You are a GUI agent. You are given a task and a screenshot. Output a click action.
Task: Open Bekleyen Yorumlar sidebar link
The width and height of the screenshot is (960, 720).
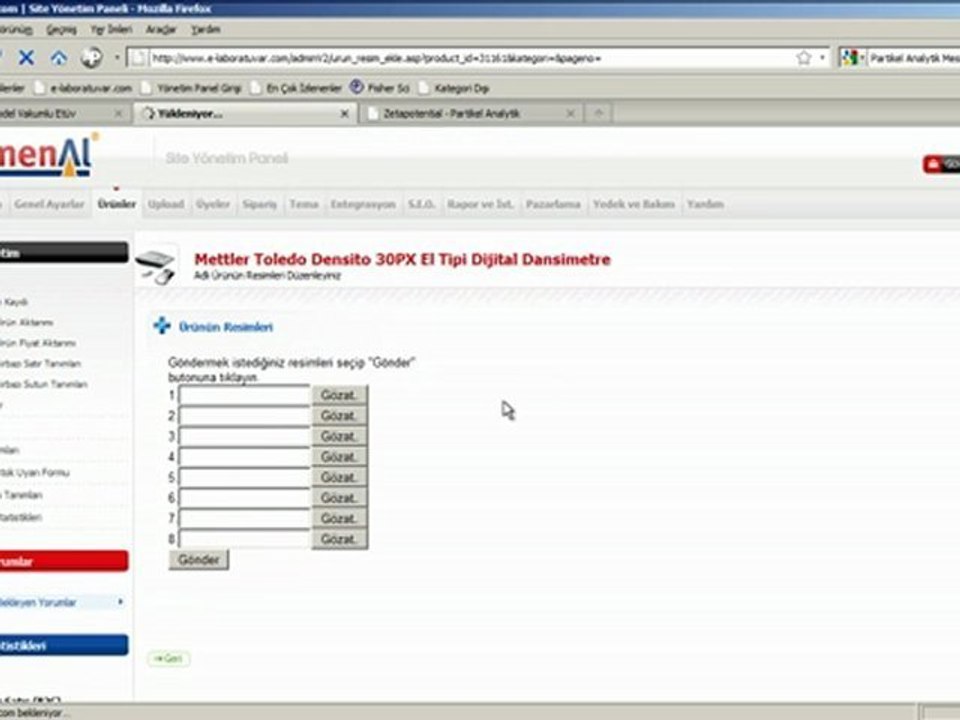(x=38, y=602)
